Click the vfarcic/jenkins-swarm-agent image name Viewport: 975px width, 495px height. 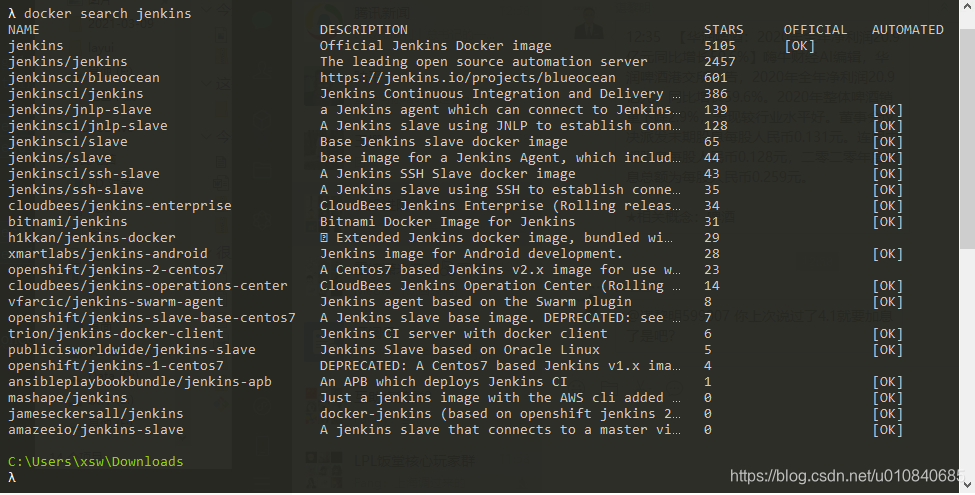116,302
